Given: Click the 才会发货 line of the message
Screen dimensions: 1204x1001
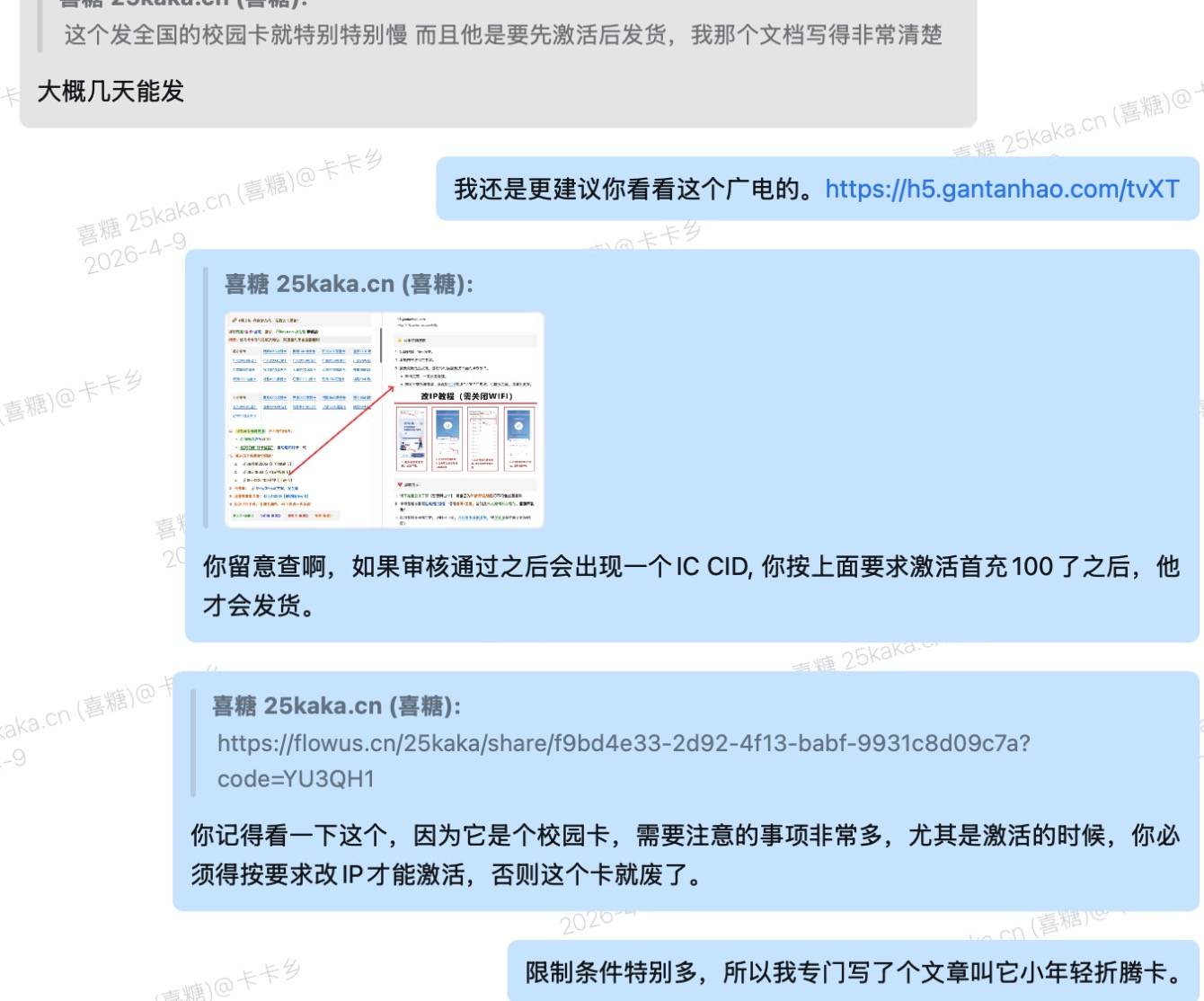Looking at the screenshot, I should 259,606.
